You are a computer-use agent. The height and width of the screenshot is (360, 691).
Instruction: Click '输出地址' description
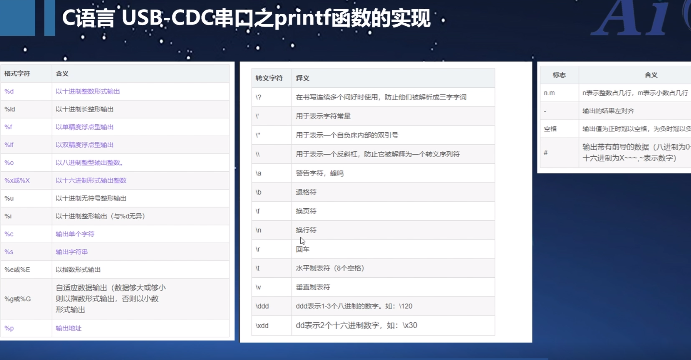click(x=69, y=328)
